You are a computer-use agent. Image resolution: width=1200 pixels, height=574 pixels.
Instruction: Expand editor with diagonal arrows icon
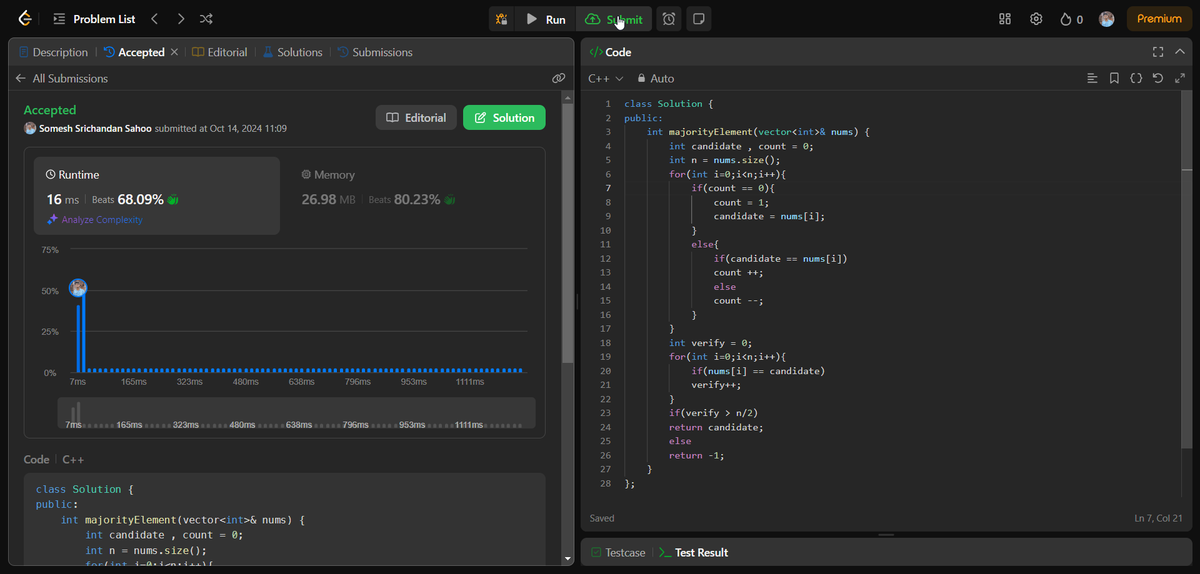point(1180,78)
